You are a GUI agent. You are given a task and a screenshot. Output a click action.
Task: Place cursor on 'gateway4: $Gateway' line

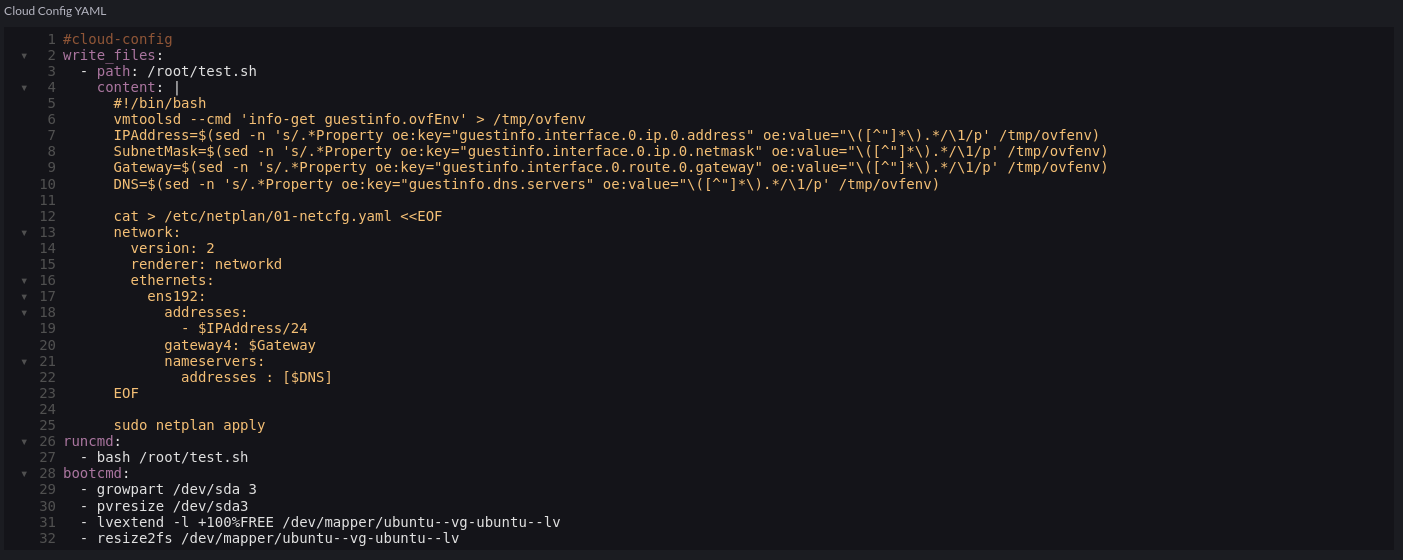pos(240,345)
